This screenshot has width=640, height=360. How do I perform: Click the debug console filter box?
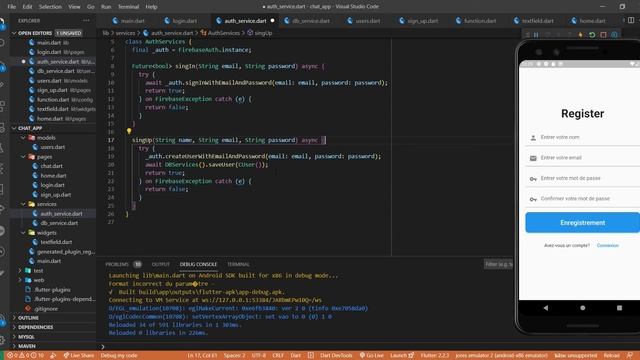(498, 264)
